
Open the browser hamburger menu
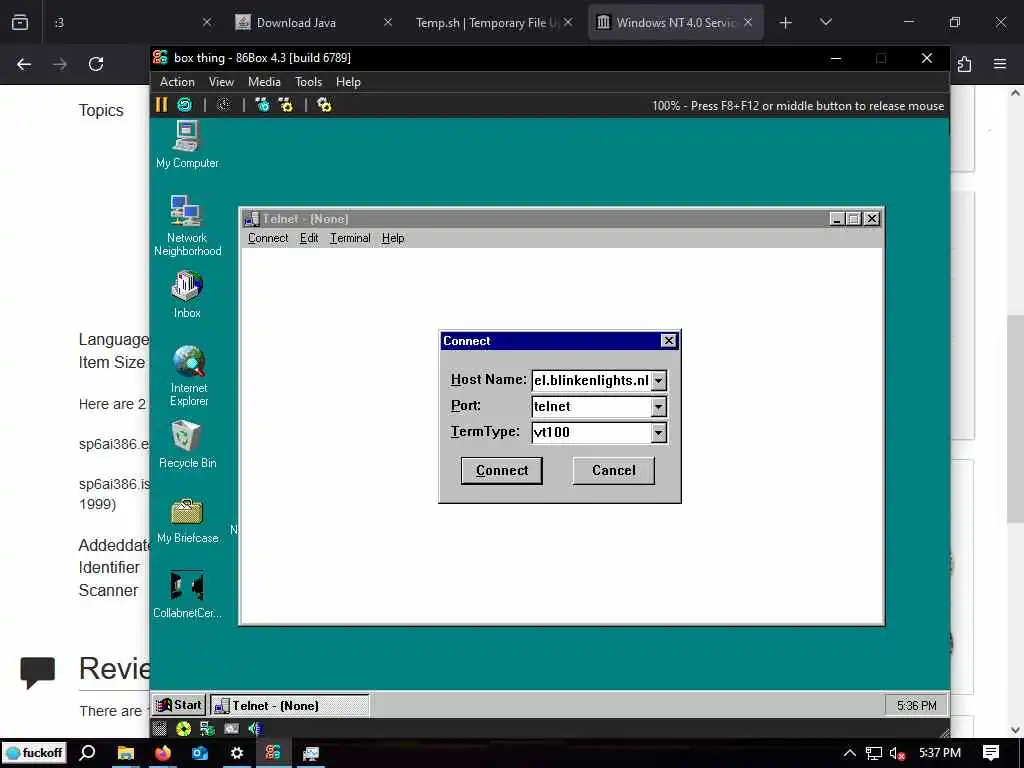(x=1000, y=64)
